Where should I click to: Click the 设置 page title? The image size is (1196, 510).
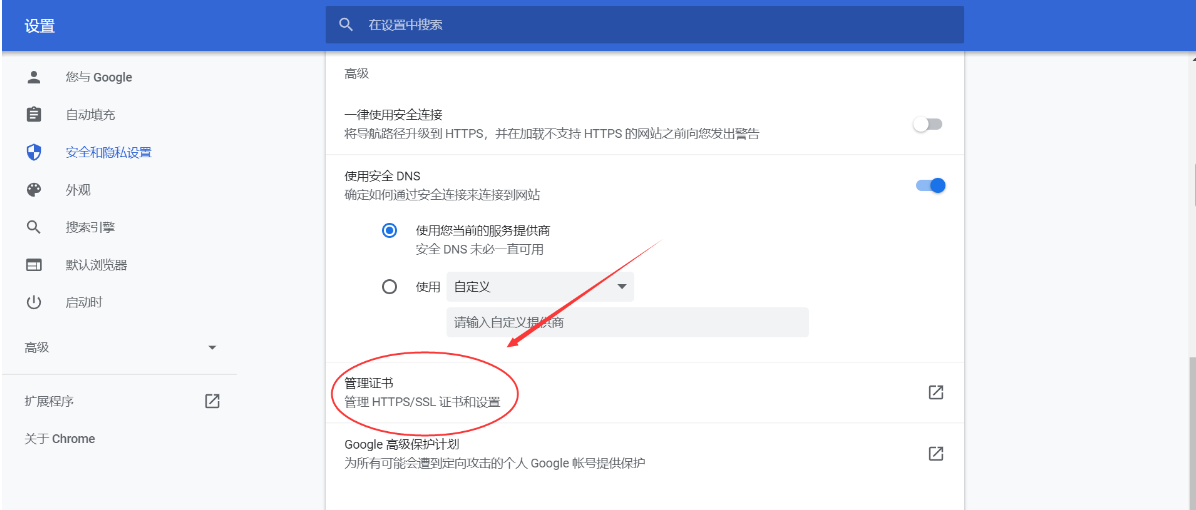click(x=40, y=26)
